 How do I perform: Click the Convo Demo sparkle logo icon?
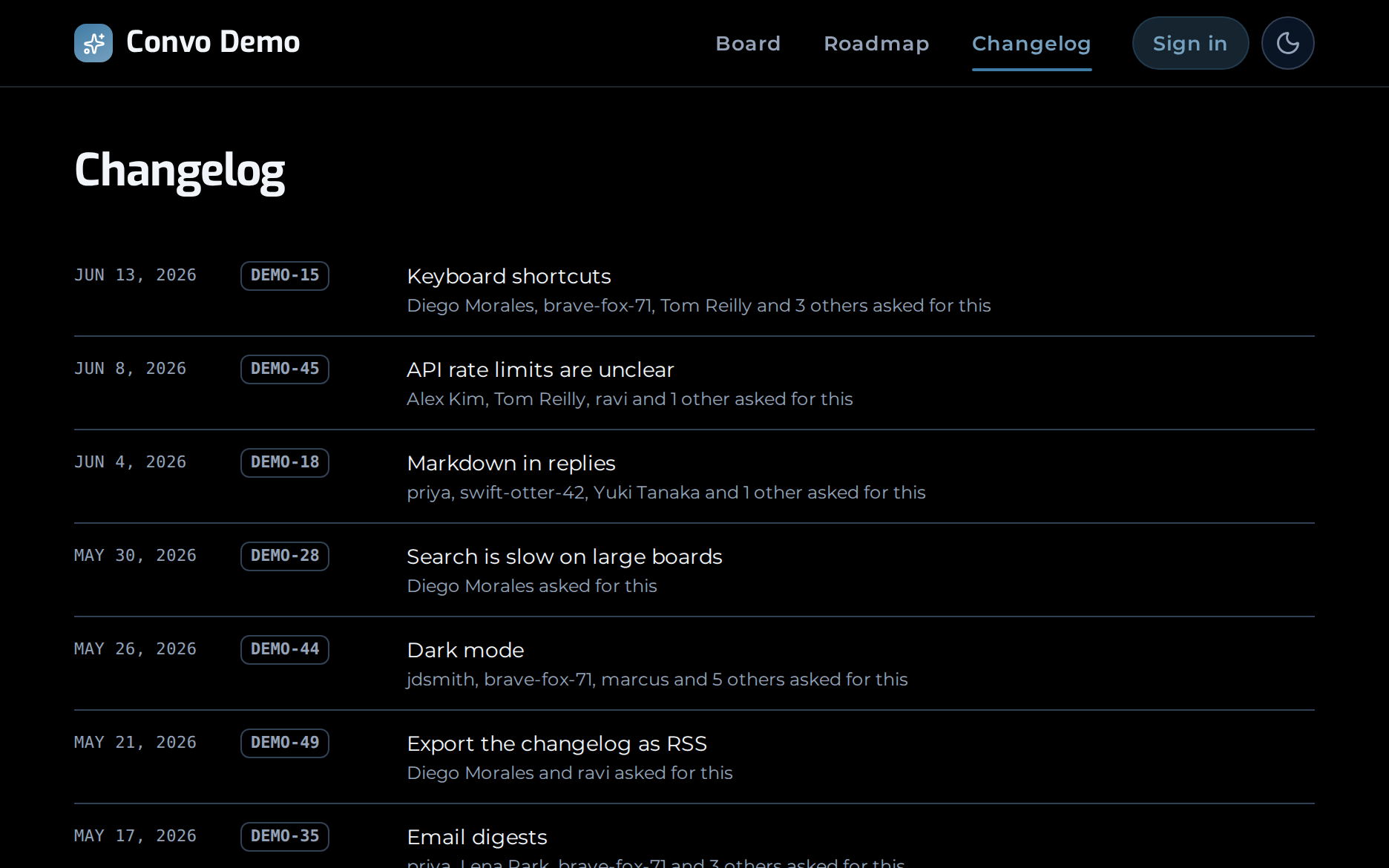click(x=93, y=43)
